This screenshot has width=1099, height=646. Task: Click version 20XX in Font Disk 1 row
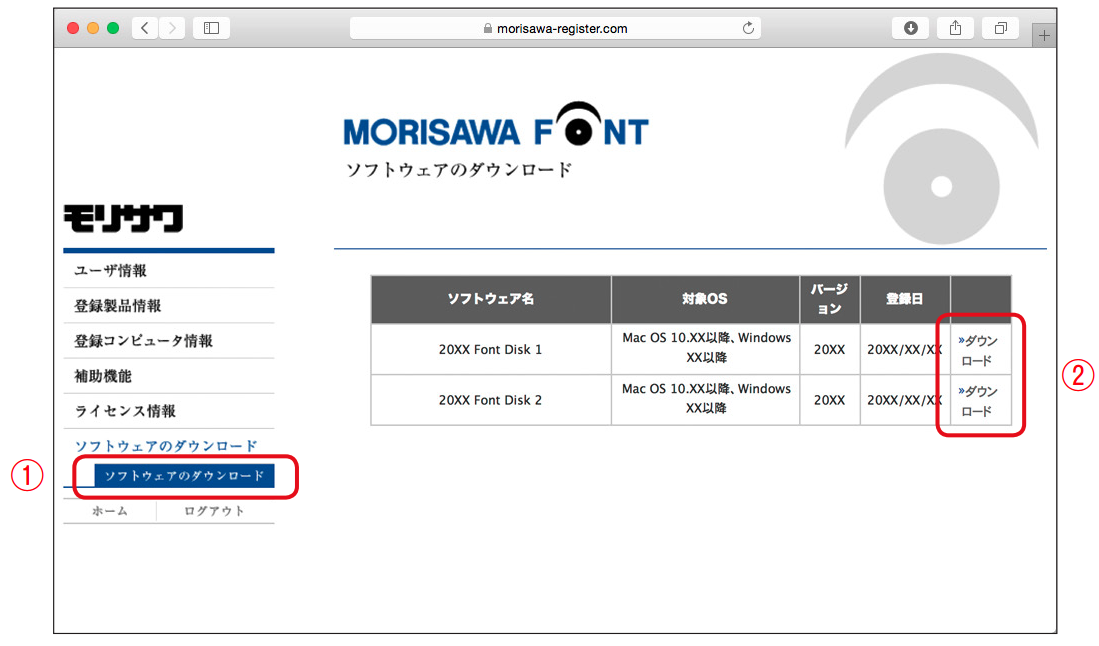coord(829,349)
